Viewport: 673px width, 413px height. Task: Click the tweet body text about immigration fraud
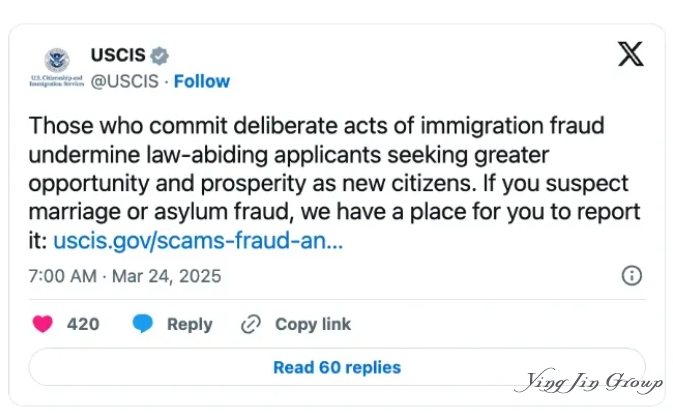click(334, 183)
